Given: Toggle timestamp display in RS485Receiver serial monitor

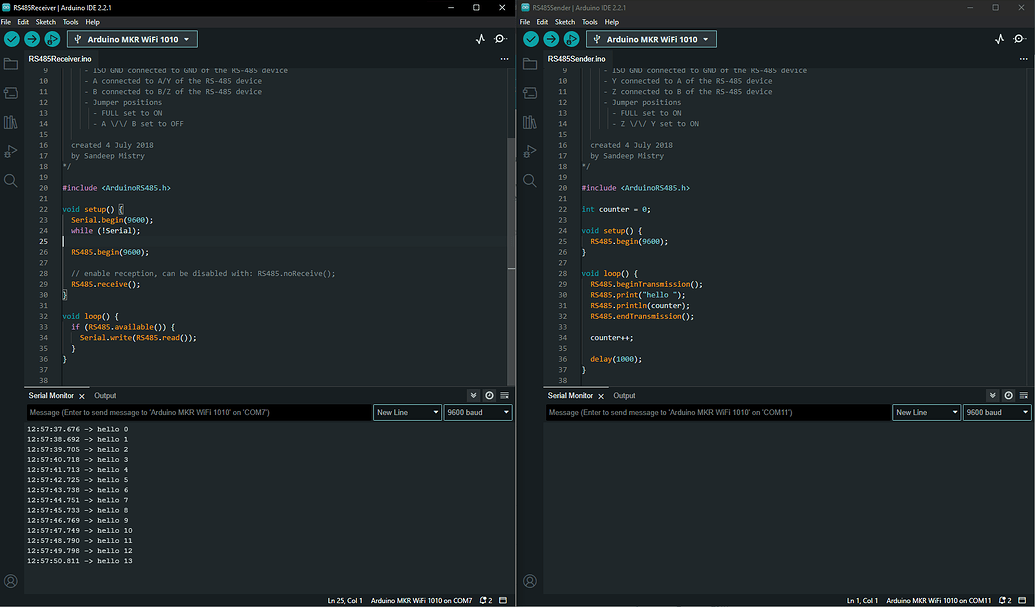Looking at the screenshot, I should [489, 396].
